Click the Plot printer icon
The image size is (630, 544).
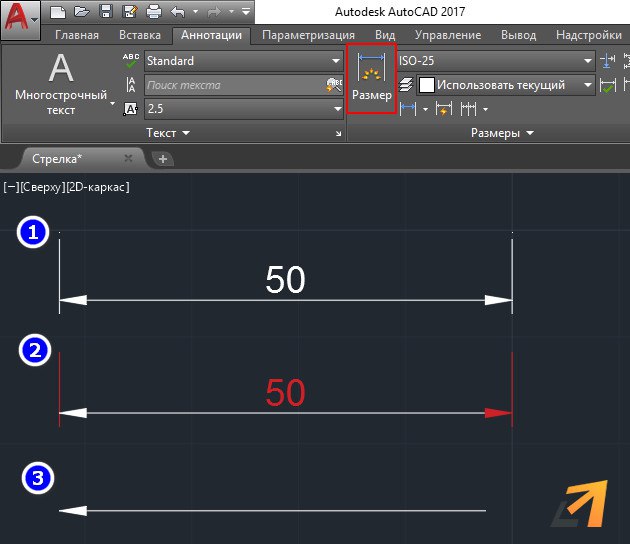[x=154, y=12]
